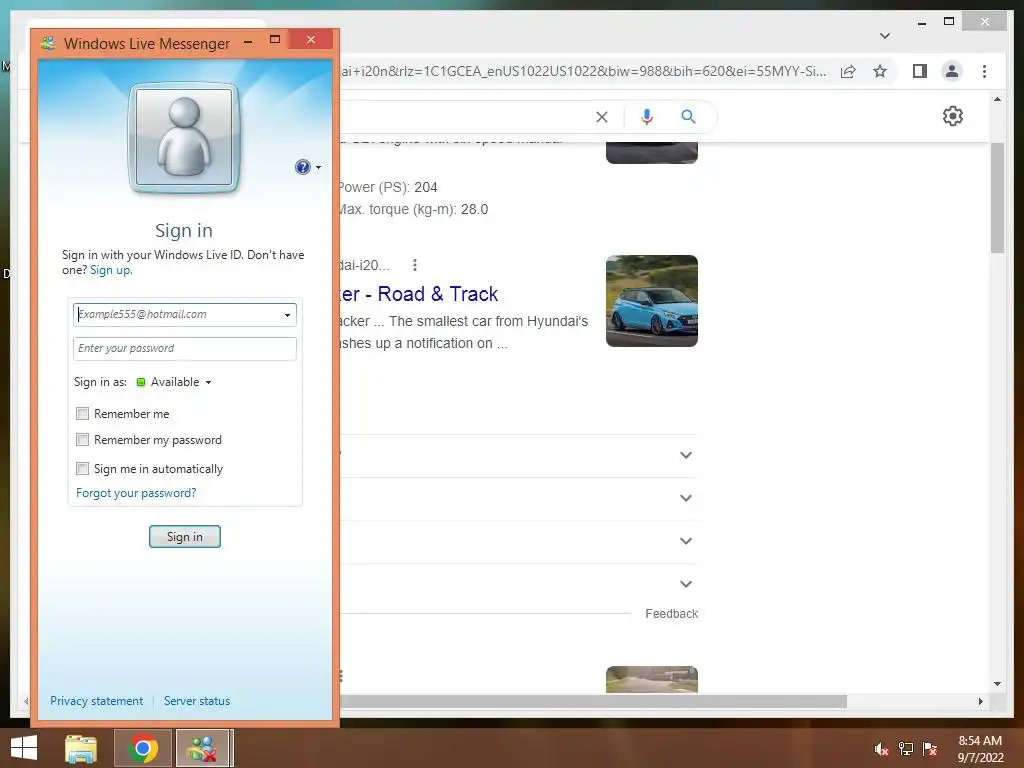Open File Explorer from taskbar

(x=81, y=748)
